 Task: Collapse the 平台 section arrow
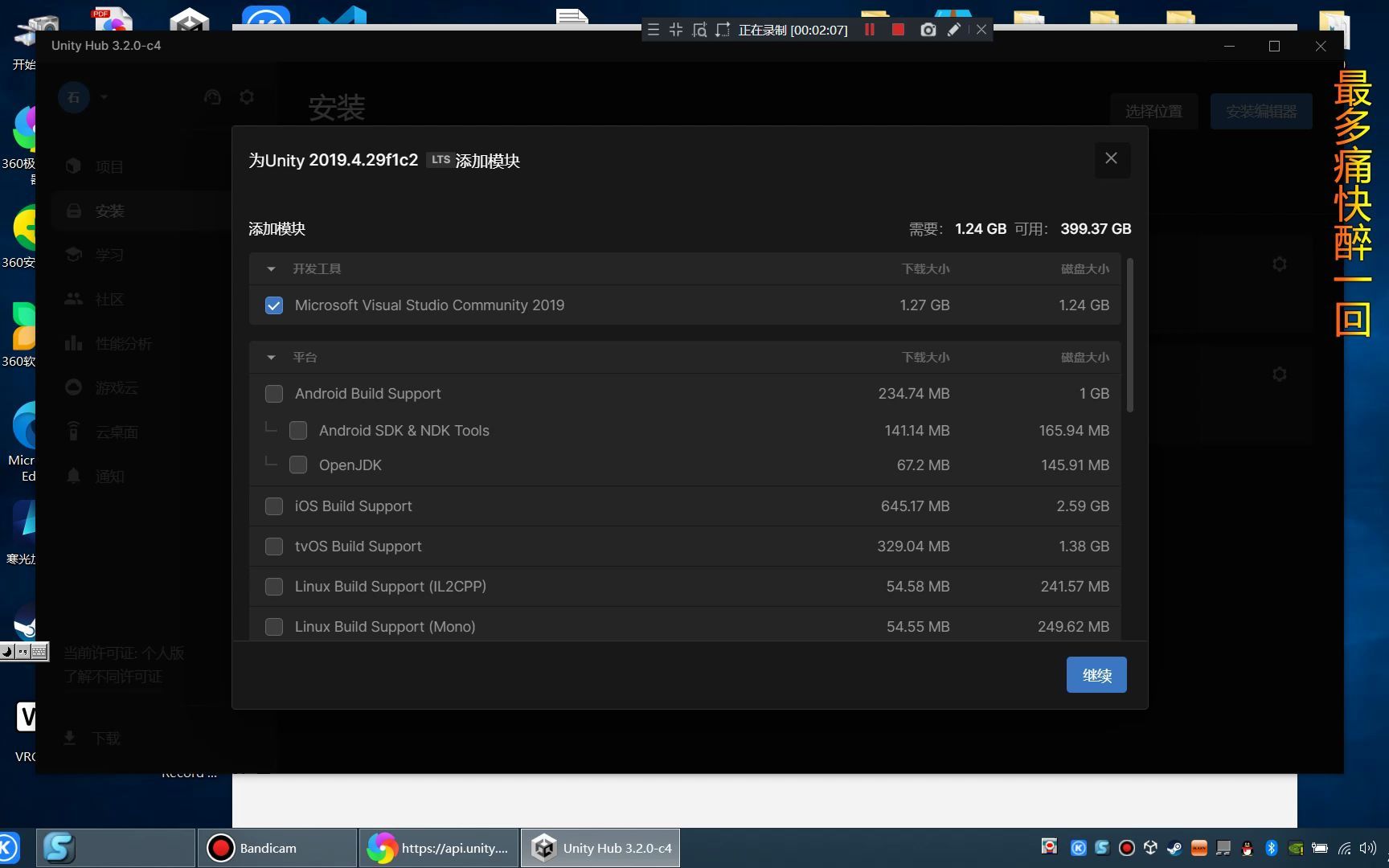[x=271, y=358]
